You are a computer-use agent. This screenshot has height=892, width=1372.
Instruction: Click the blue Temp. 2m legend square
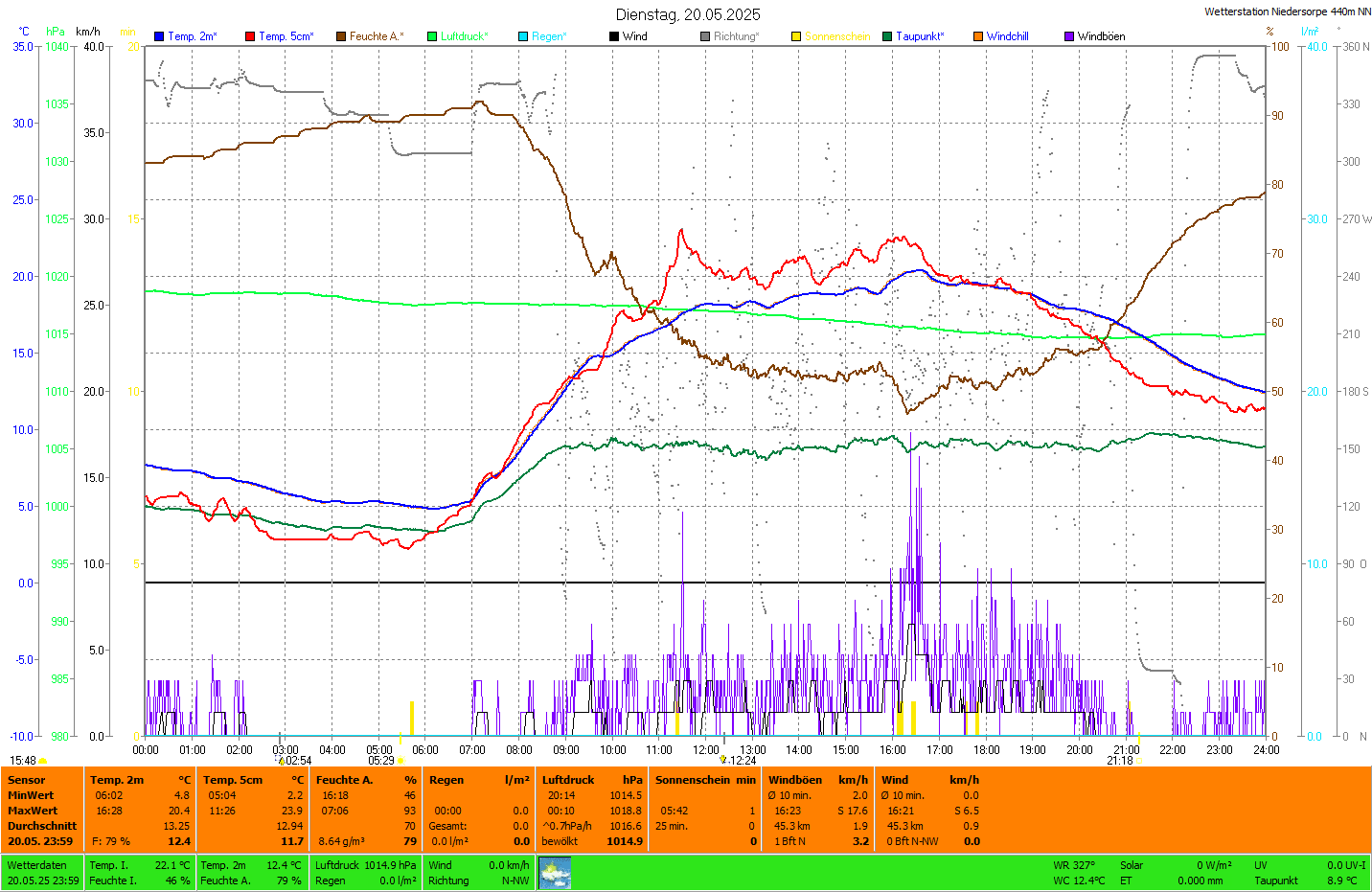point(159,36)
